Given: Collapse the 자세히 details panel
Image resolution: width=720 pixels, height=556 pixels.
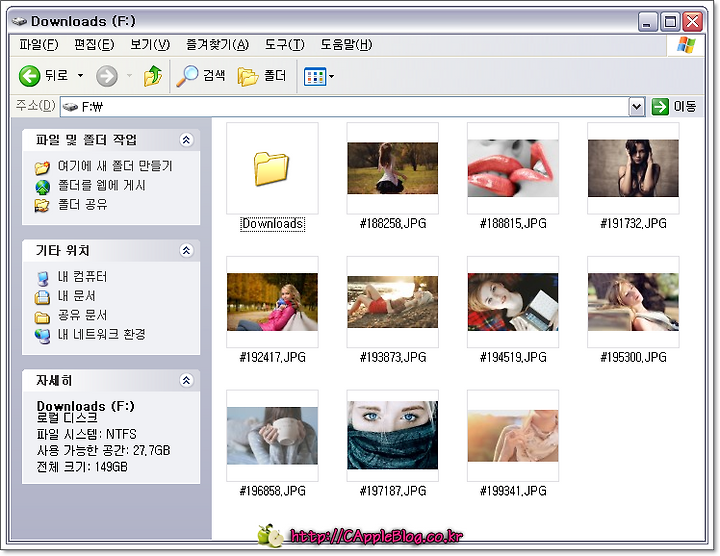Looking at the screenshot, I should click(x=186, y=380).
